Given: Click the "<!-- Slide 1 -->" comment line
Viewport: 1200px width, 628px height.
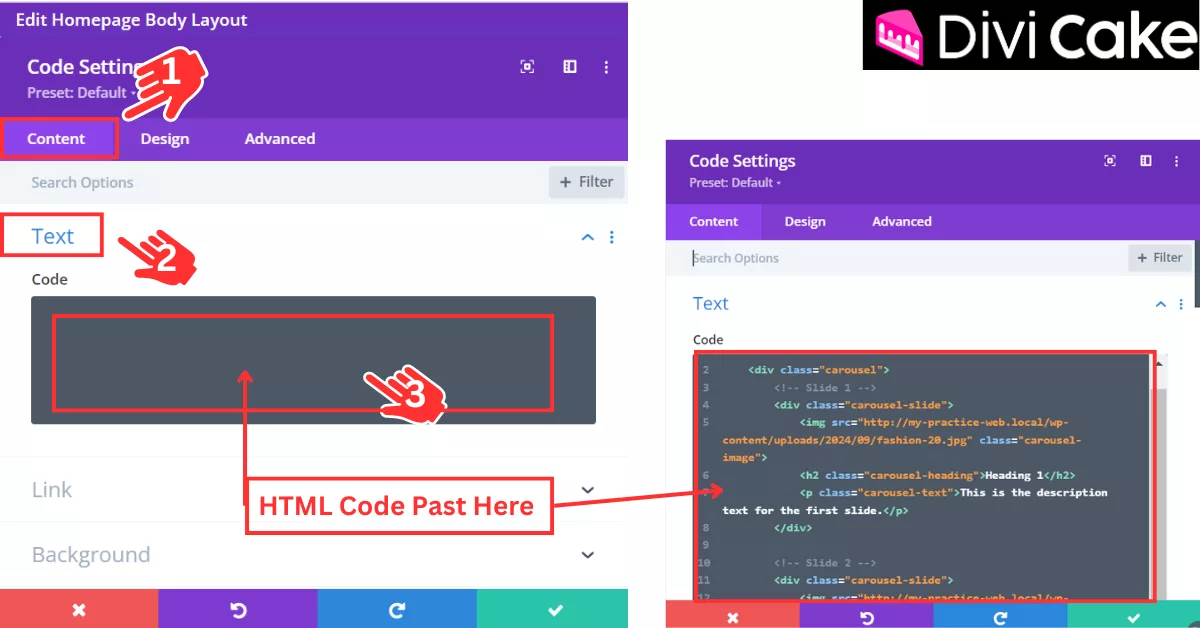Looking at the screenshot, I should click(824, 387).
